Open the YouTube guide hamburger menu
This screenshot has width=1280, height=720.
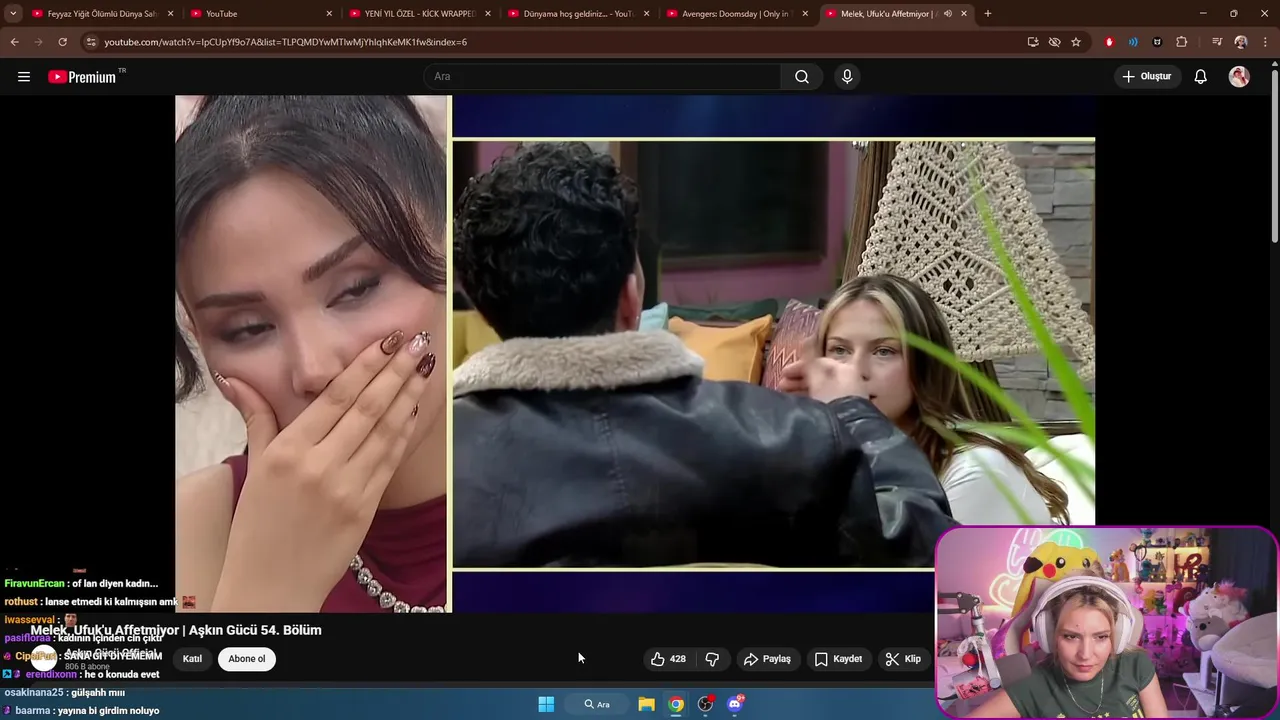tap(24, 77)
